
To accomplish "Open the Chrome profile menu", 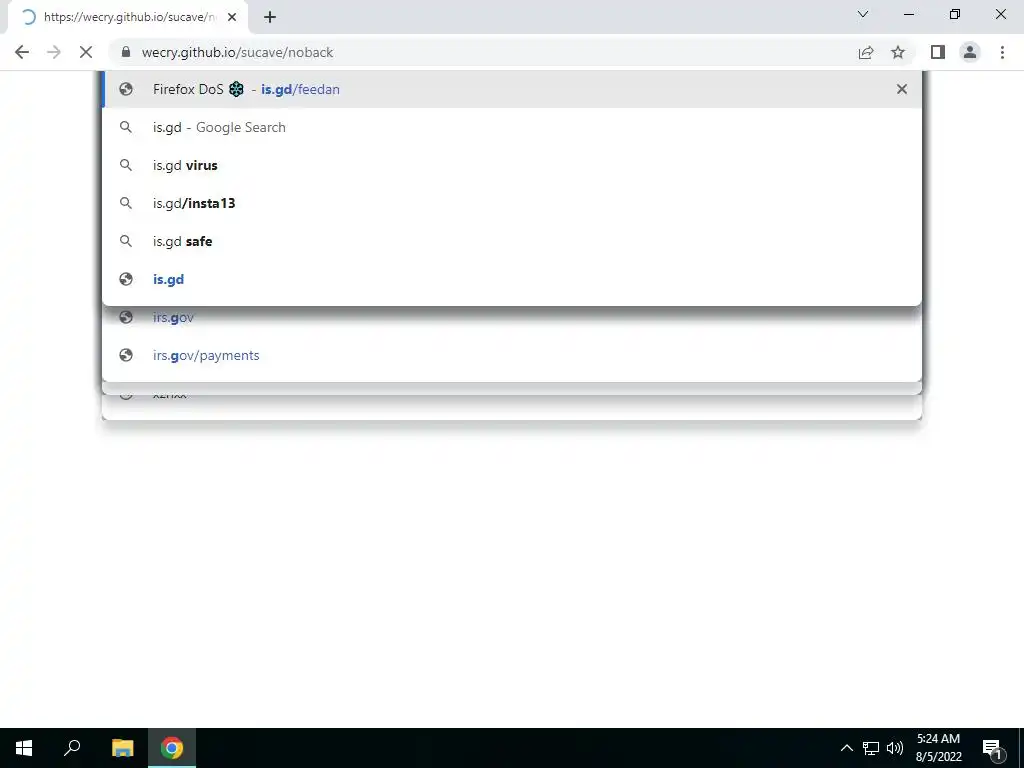I will click(x=970, y=52).
